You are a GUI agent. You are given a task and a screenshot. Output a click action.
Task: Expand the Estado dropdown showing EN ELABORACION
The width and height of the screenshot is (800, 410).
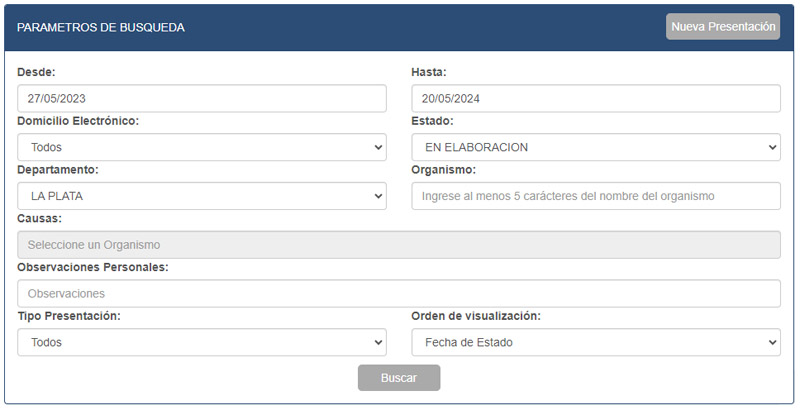pos(595,147)
